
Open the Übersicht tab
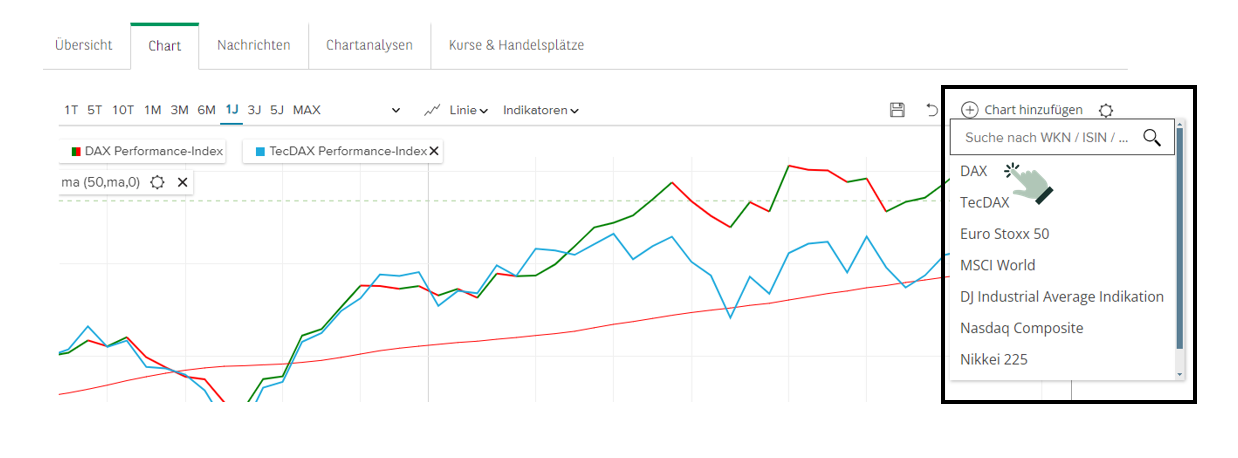(x=84, y=45)
